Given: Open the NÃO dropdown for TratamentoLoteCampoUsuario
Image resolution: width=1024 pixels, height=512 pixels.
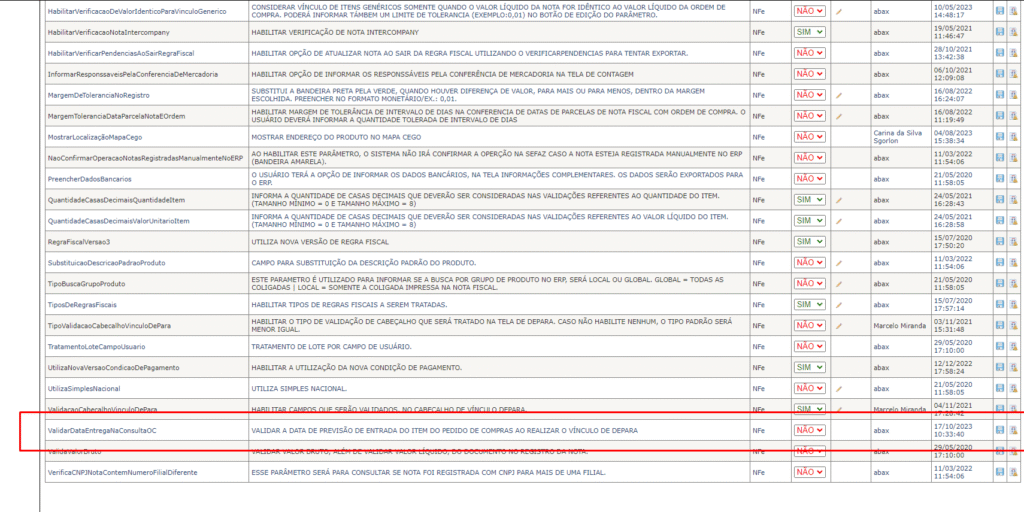Looking at the screenshot, I should click(x=809, y=346).
